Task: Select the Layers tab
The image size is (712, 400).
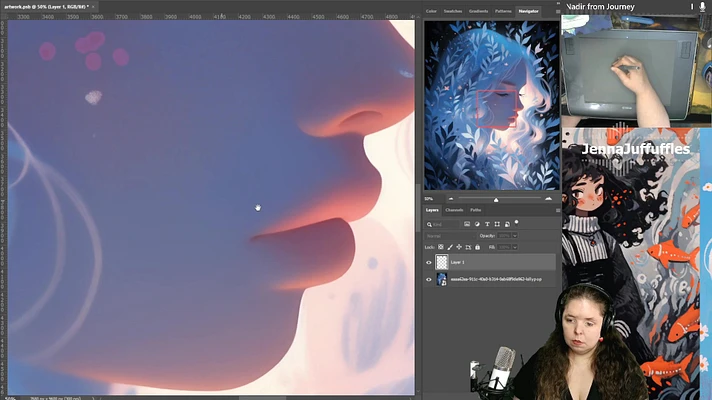Action: [x=432, y=210]
